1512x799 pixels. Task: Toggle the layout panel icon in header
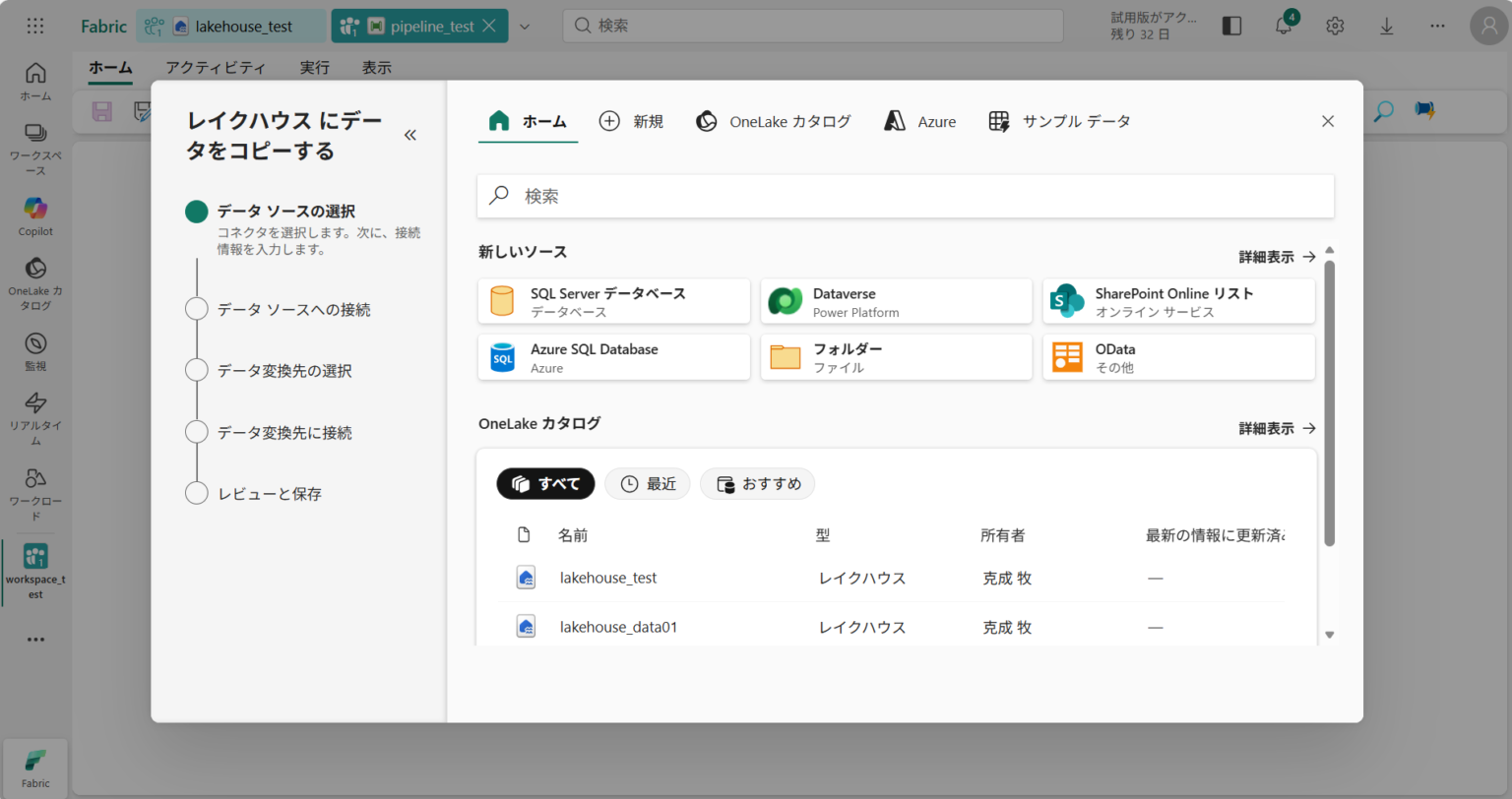(x=1231, y=27)
